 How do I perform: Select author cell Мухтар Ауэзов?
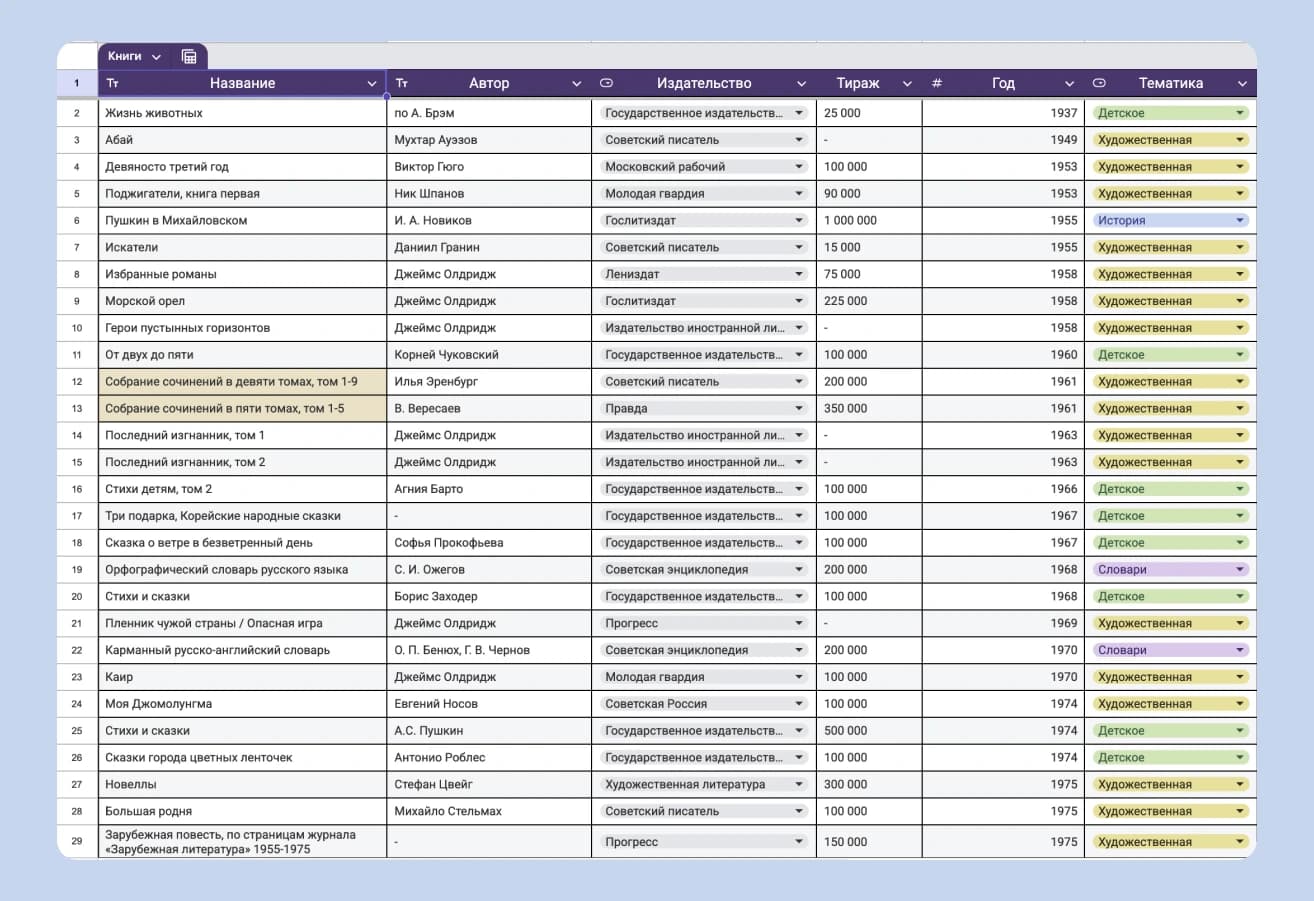[489, 140]
